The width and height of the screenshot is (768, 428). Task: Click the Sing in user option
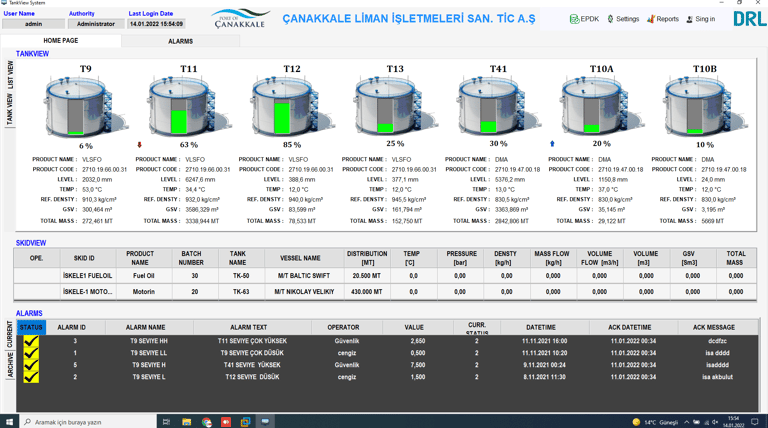(700, 19)
